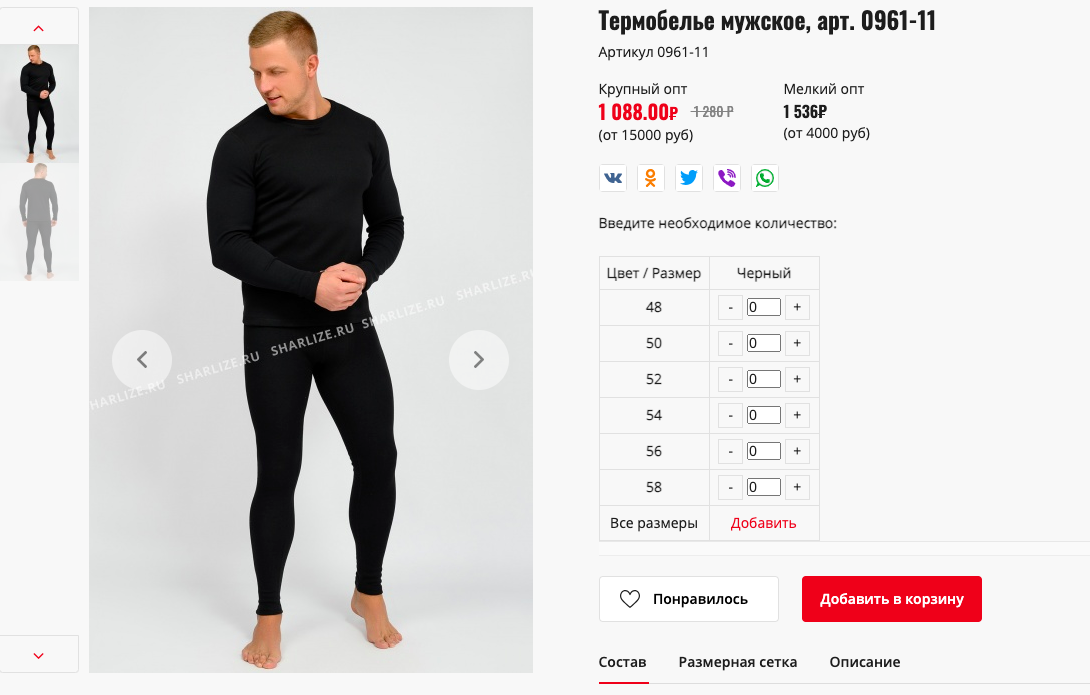Decrease quantity for size 50
Image resolution: width=1090 pixels, height=695 pixels.
coord(730,343)
